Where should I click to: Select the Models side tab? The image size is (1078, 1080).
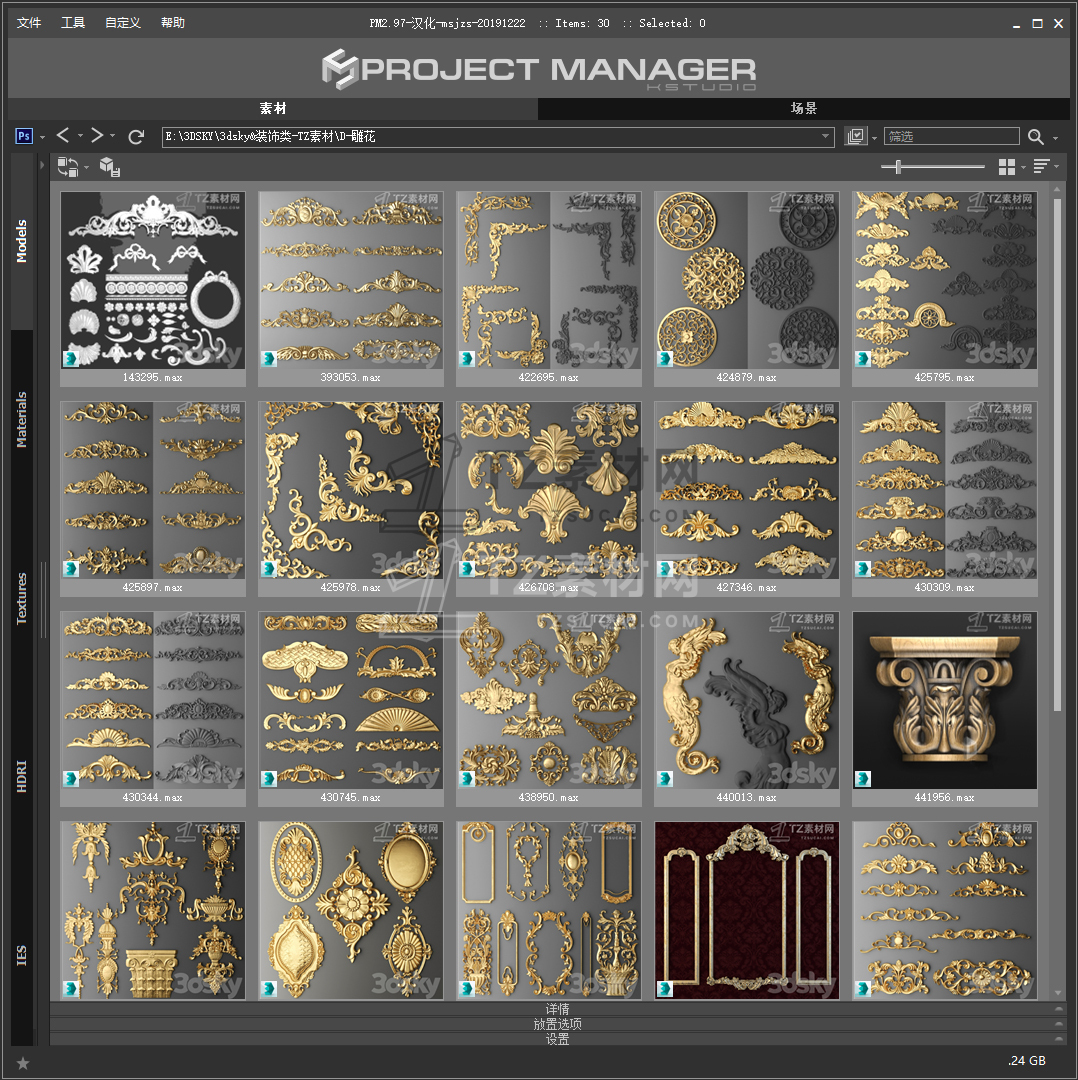tap(22, 241)
